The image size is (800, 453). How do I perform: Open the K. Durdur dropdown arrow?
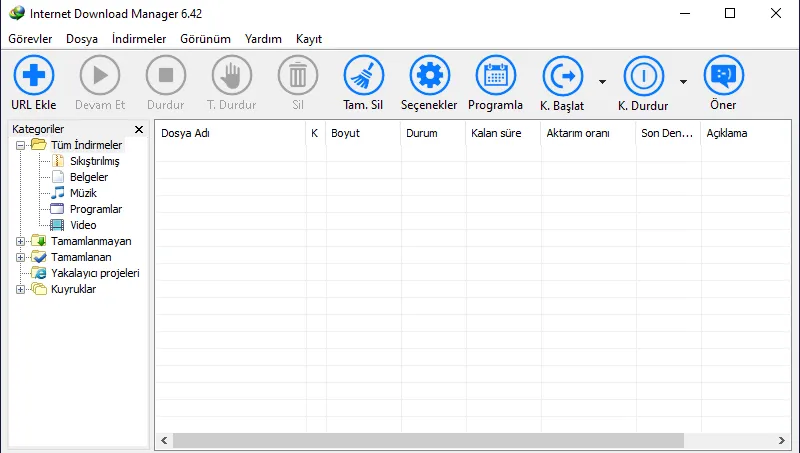(x=683, y=82)
